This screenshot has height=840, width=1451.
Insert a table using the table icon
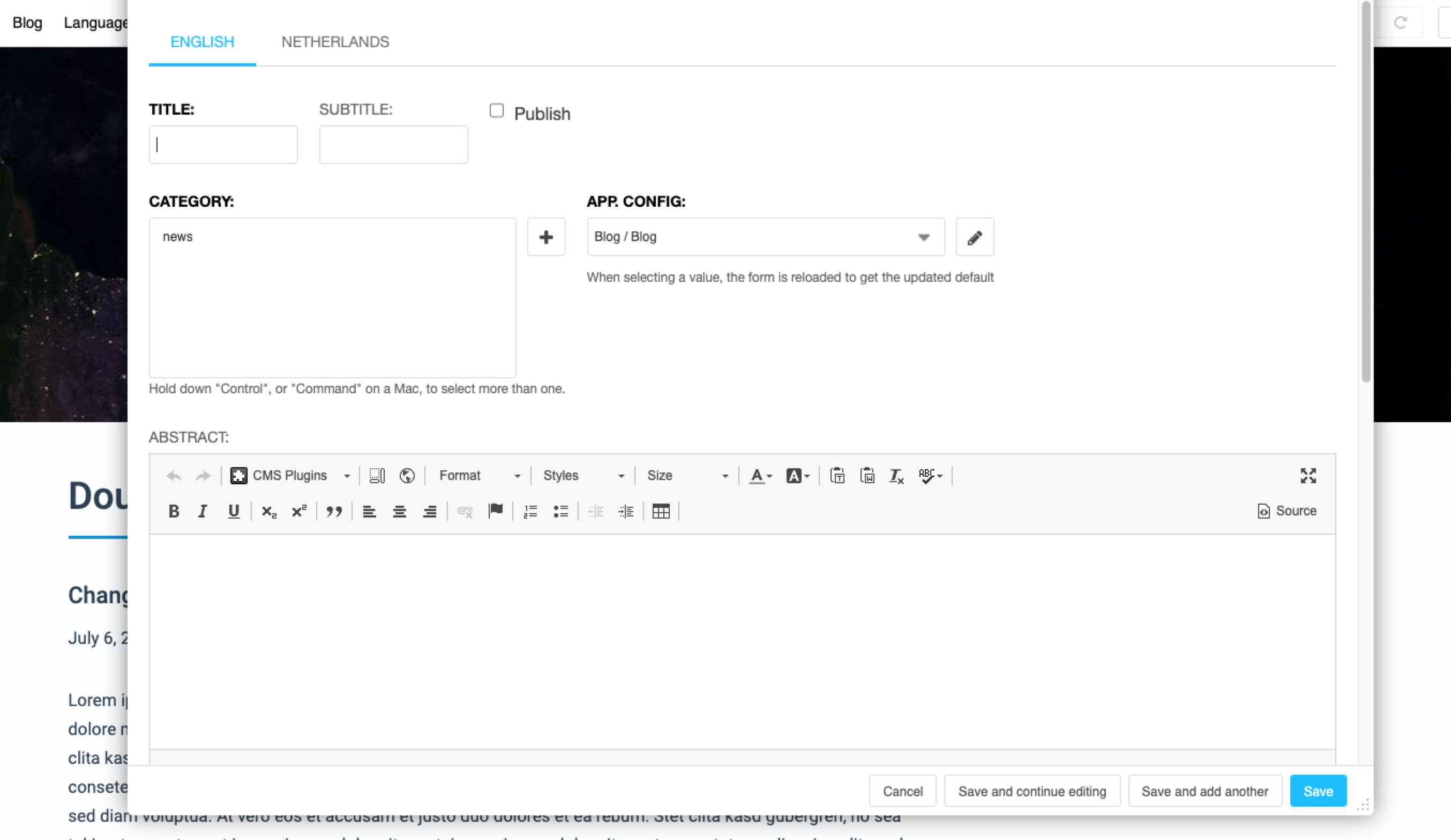point(661,511)
